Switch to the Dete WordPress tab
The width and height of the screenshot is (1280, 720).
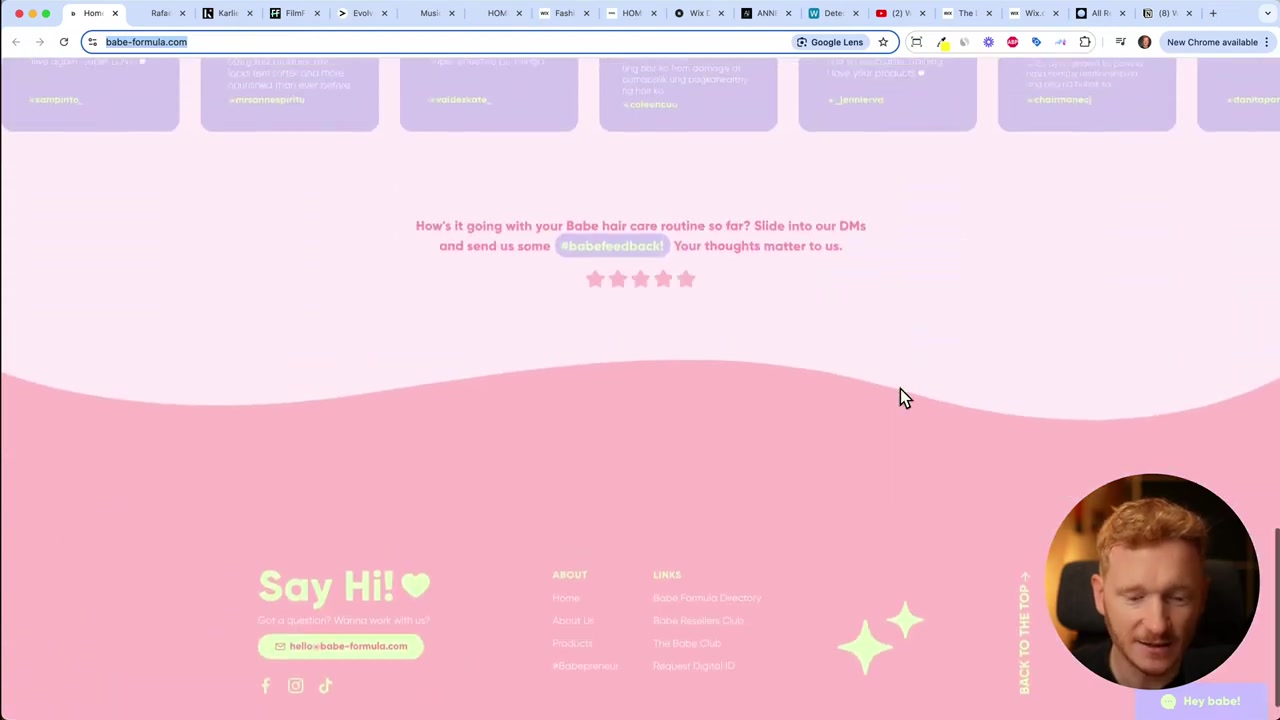coord(827,13)
